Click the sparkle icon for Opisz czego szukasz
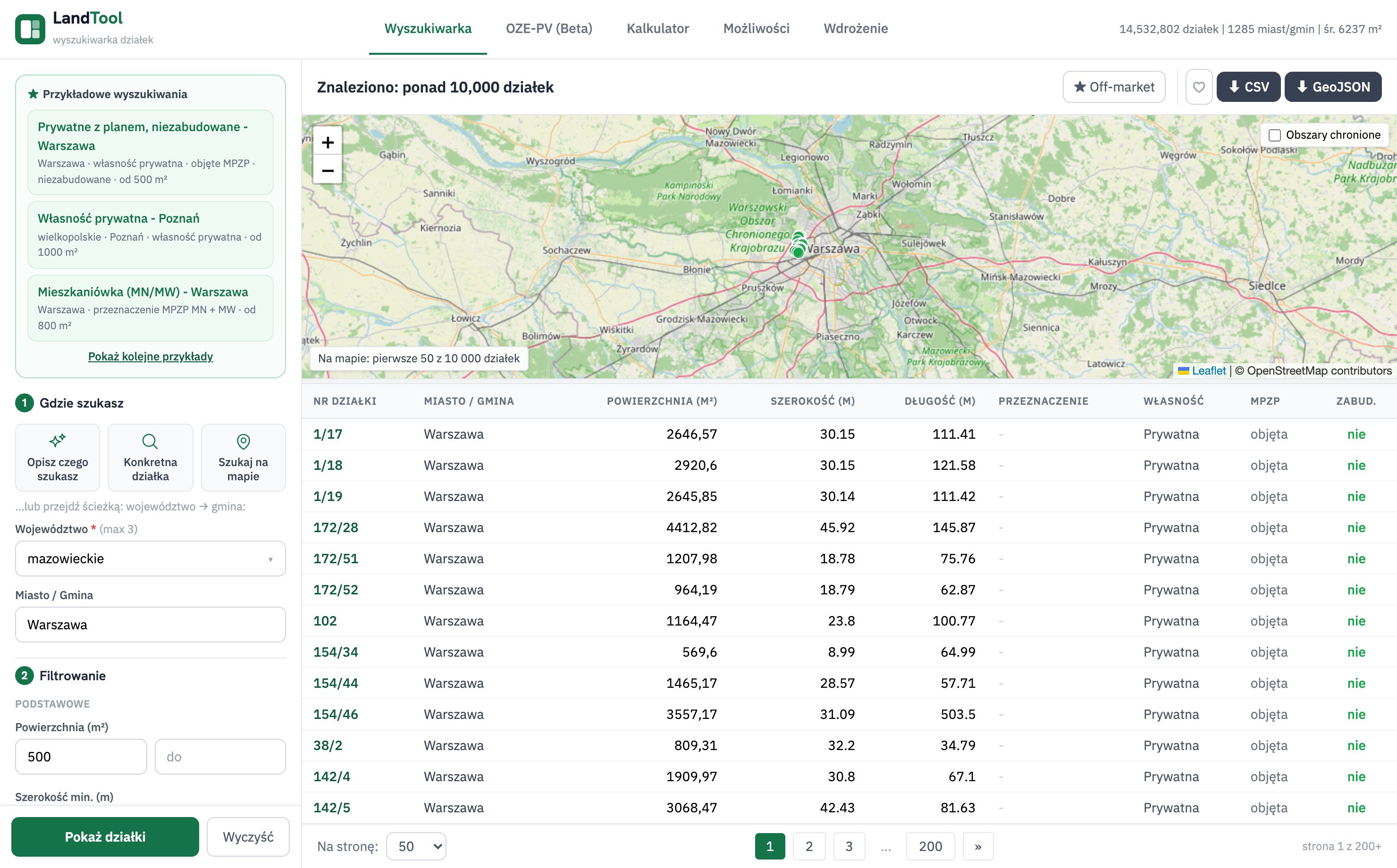This screenshot has width=1397, height=868. click(x=58, y=441)
